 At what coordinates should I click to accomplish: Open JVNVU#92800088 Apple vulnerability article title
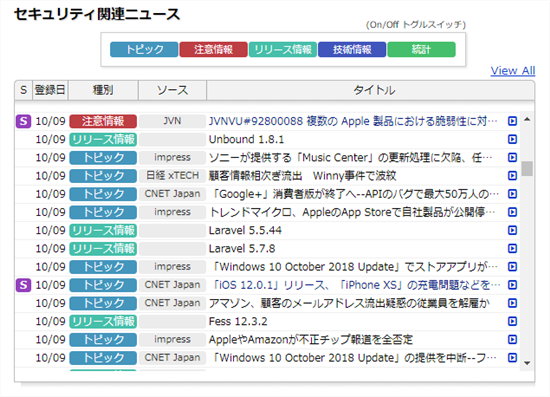(x=353, y=121)
